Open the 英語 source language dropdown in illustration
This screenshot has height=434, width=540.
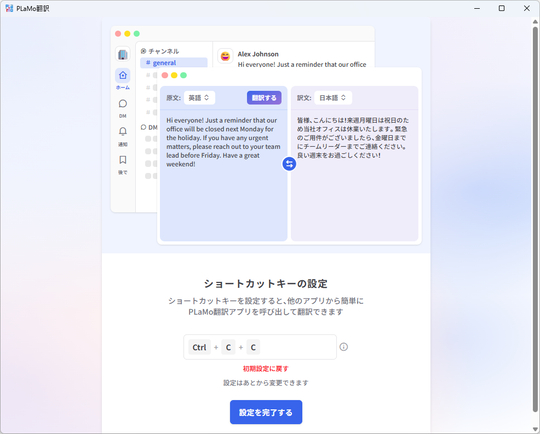pyautogui.click(x=199, y=98)
